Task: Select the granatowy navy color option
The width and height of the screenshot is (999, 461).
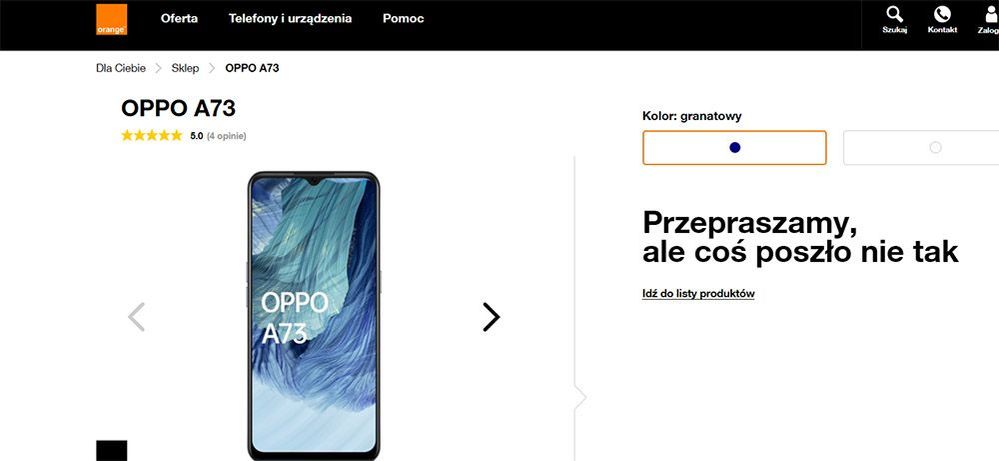Action: [734, 148]
